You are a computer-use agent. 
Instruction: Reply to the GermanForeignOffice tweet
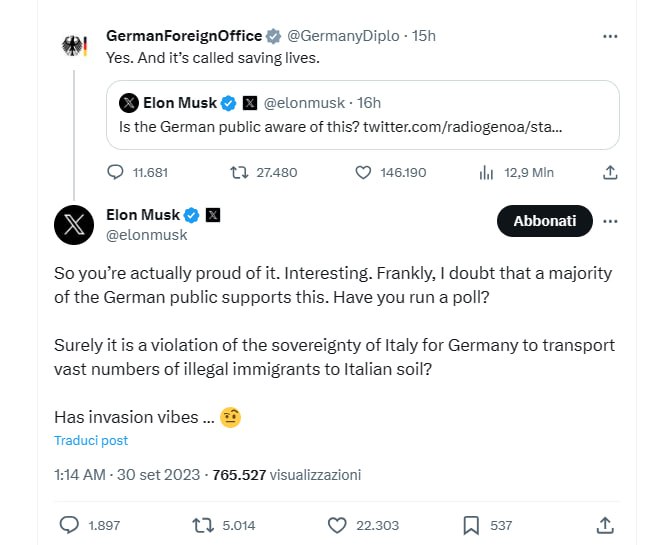tap(115, 172)
